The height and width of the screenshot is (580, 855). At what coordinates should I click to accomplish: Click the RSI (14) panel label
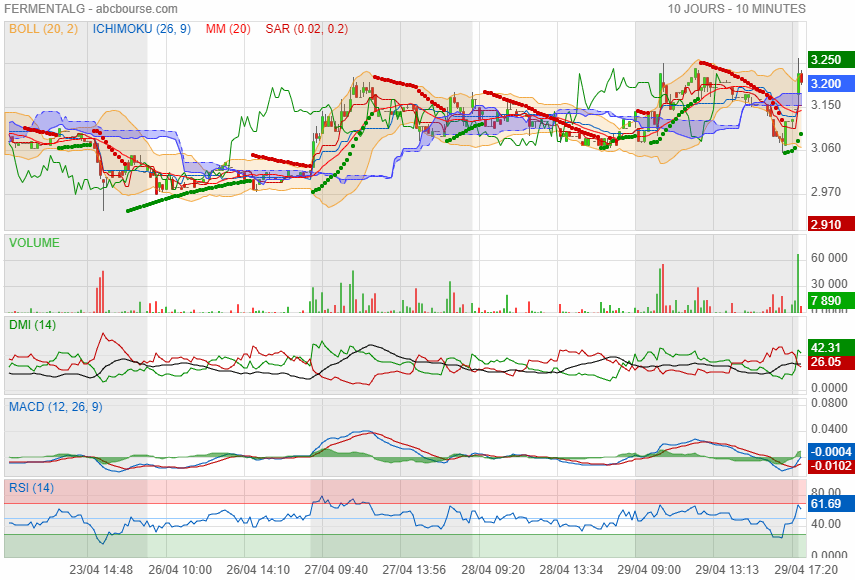[x=31, y=487]
